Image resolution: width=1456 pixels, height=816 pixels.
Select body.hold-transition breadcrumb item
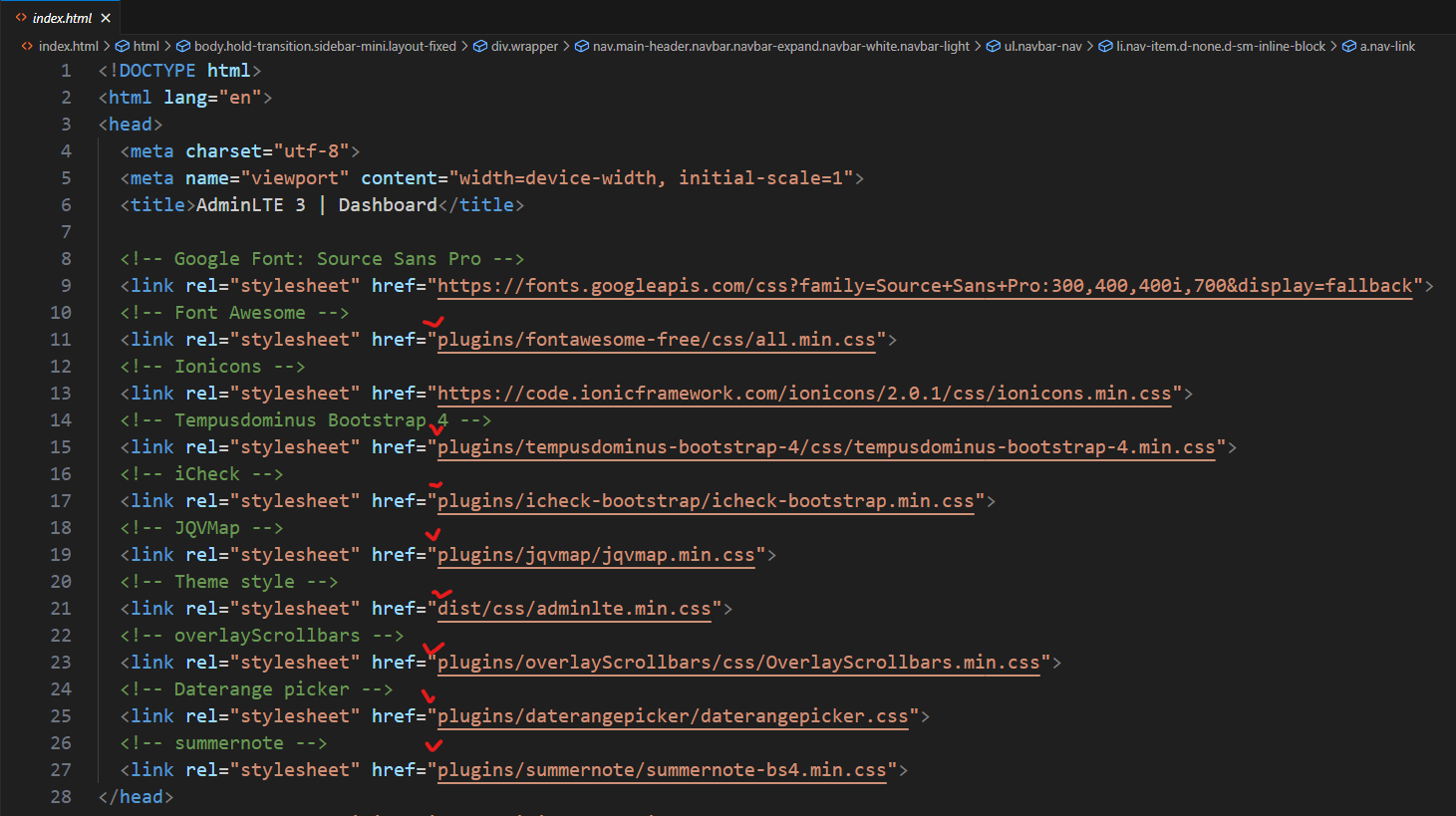pyautogui.click(x=325, y=46)
